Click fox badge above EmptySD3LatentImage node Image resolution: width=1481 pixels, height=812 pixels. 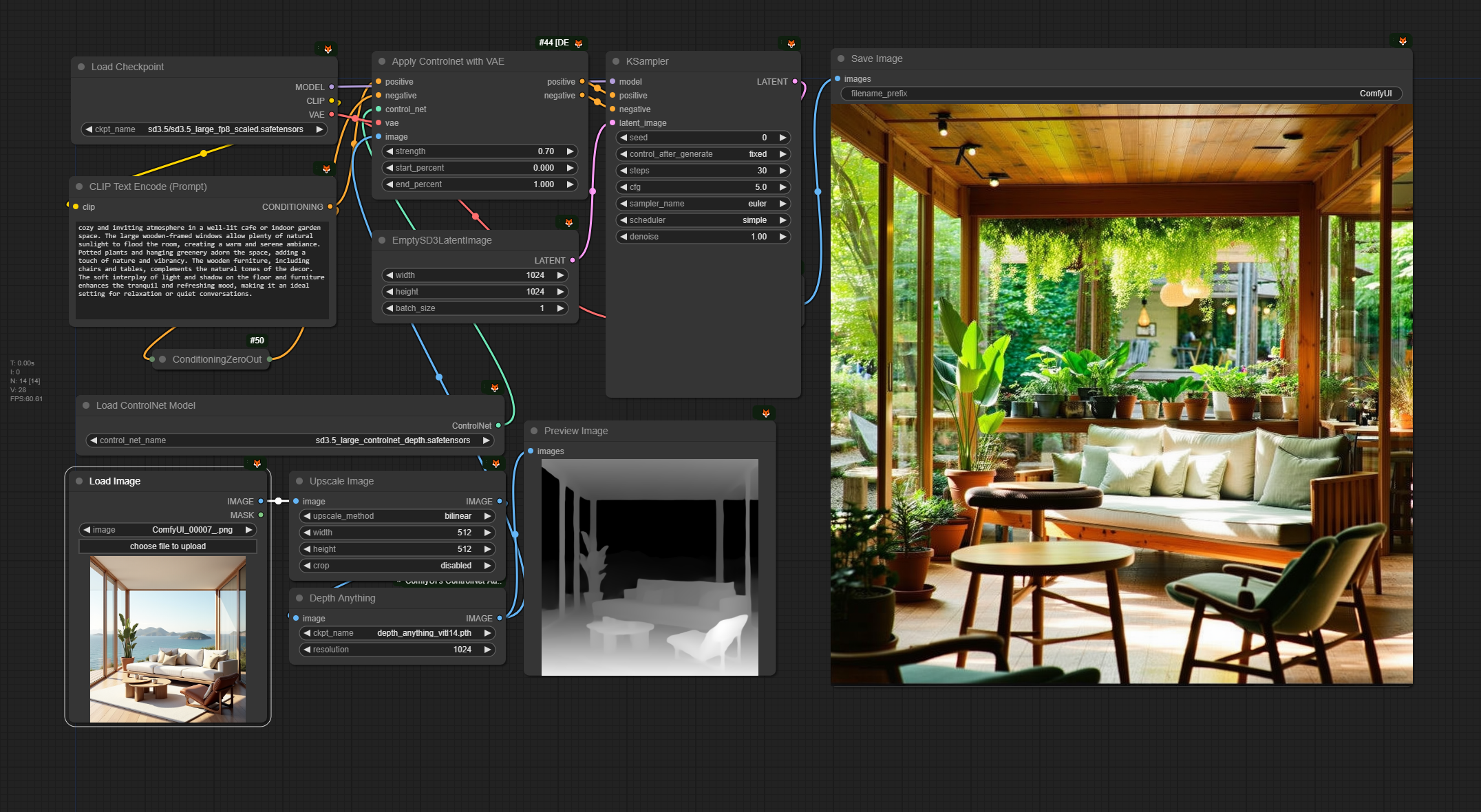tap(568, 223)
